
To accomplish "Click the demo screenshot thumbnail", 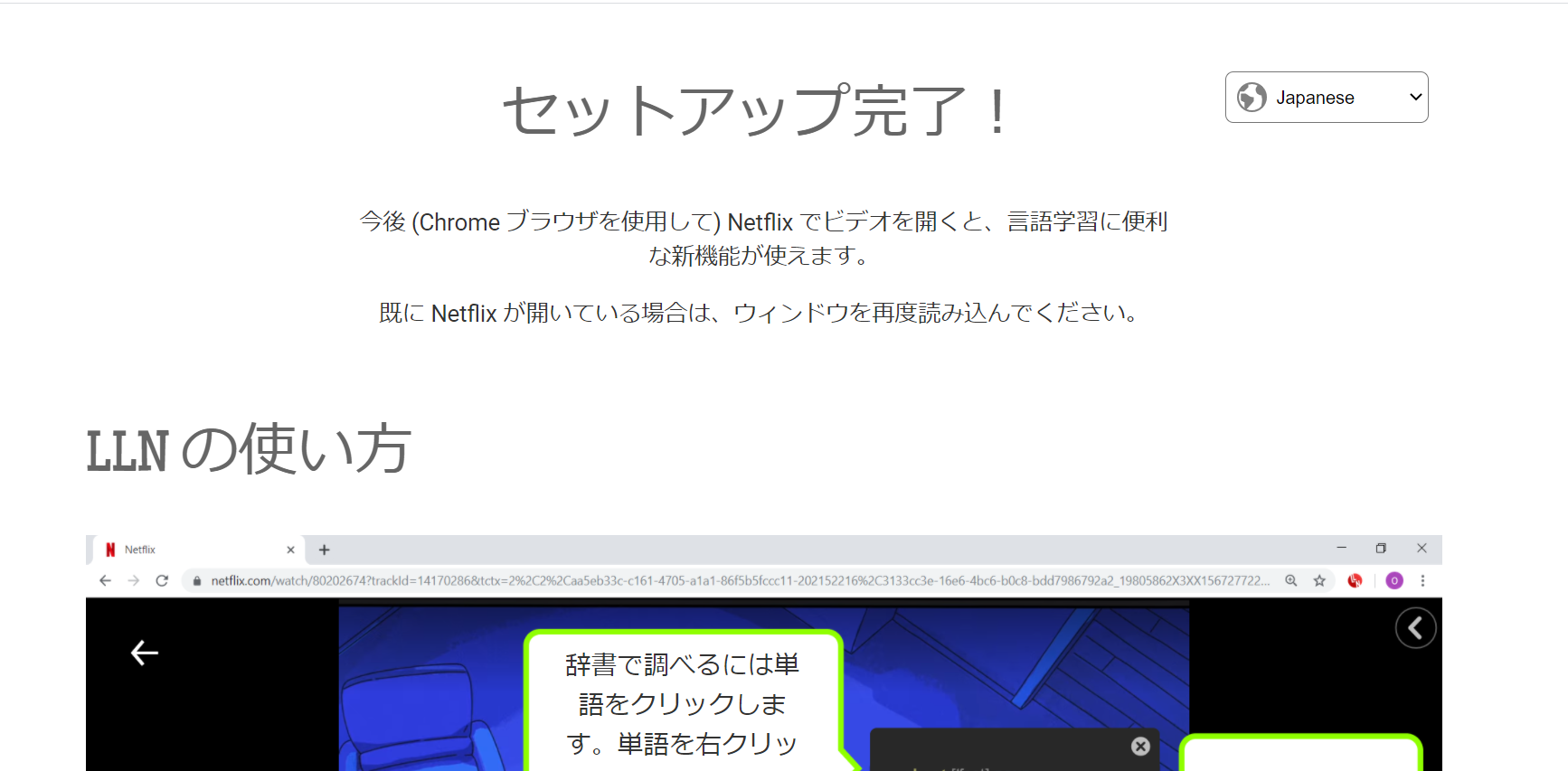I will 764,653.
